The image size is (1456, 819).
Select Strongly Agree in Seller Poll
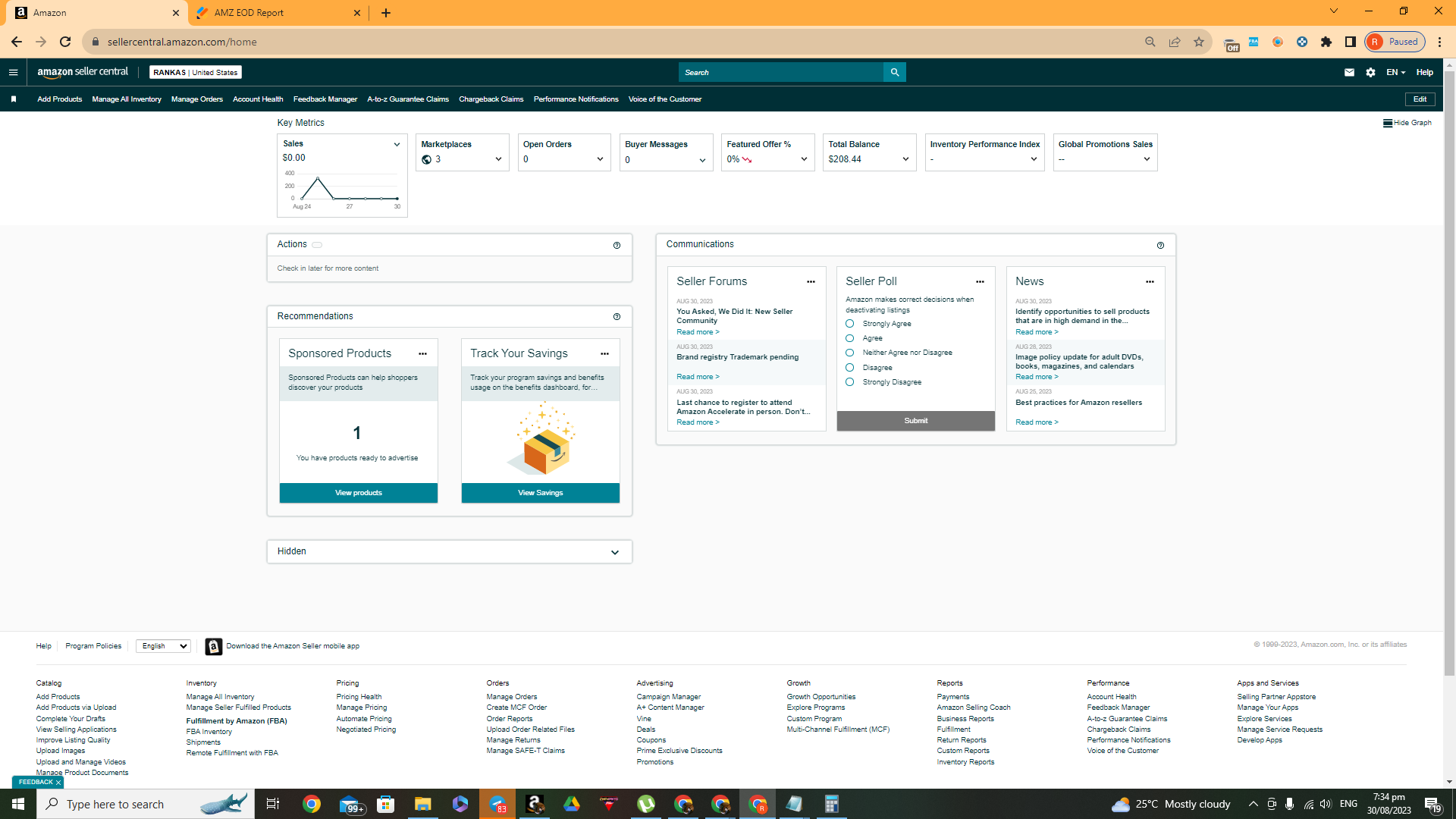point(850,324)
